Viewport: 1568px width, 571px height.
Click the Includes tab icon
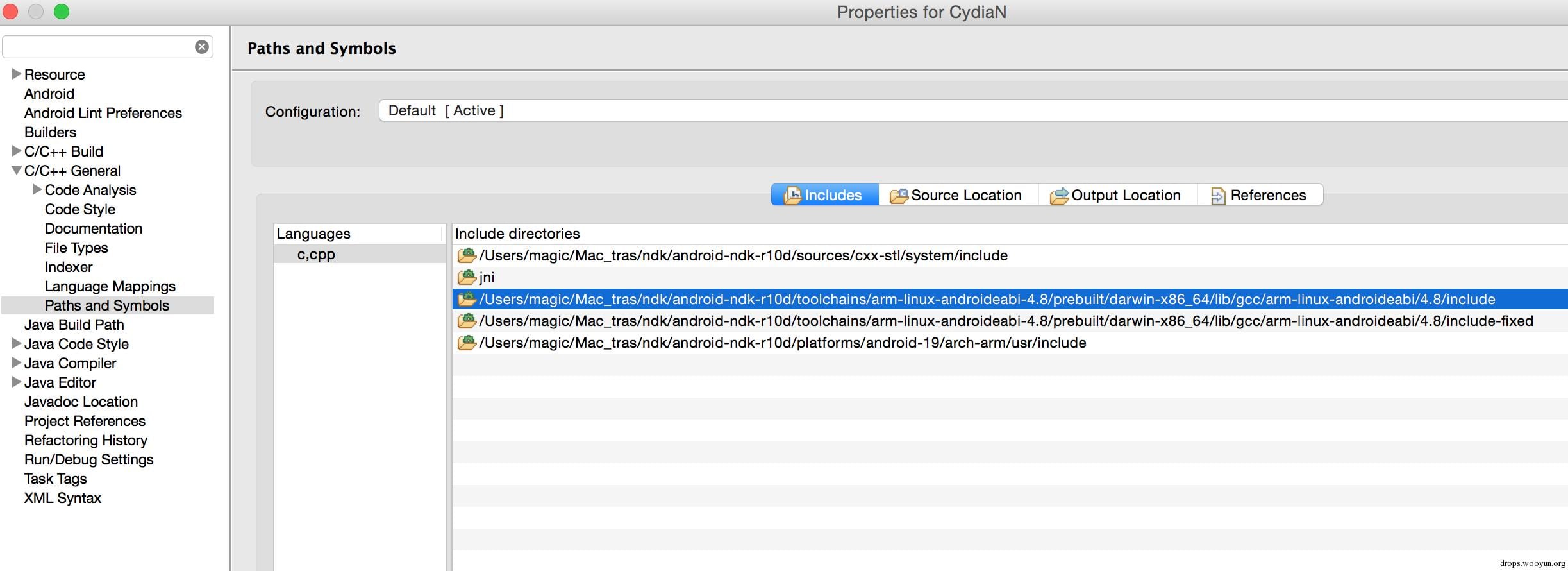tap(792, 195)
